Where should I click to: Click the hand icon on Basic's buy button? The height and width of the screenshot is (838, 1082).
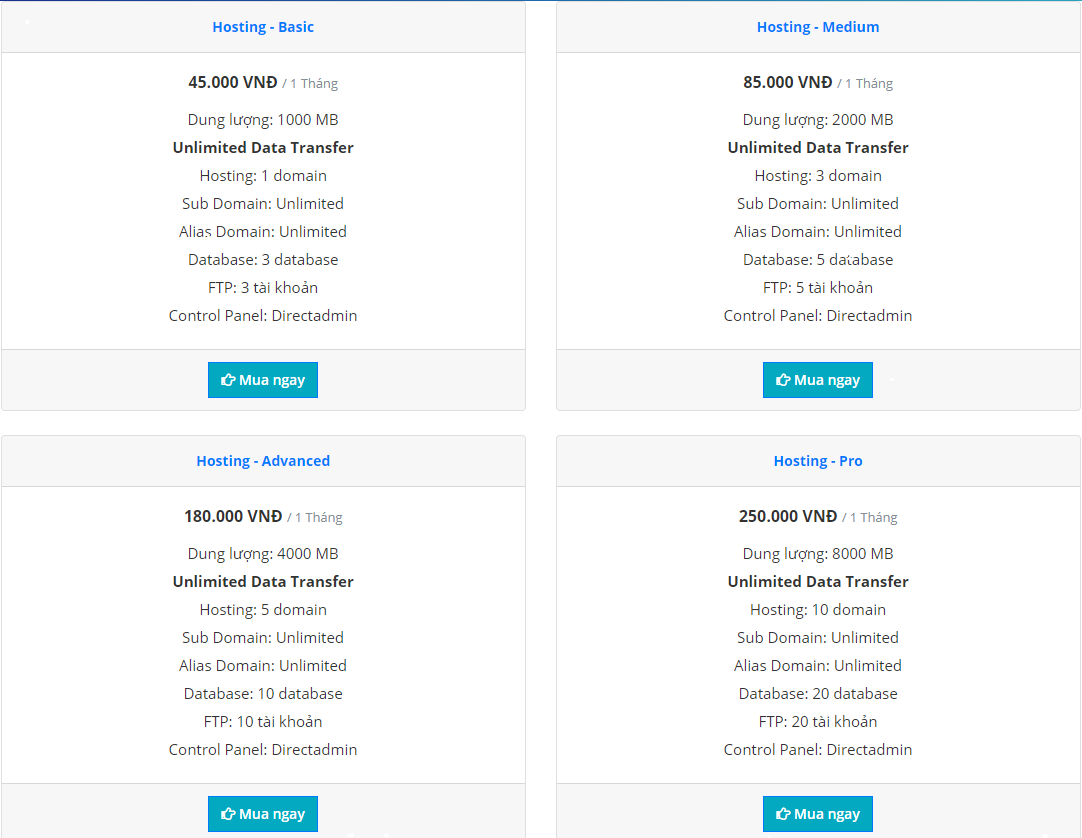[228, 380]
